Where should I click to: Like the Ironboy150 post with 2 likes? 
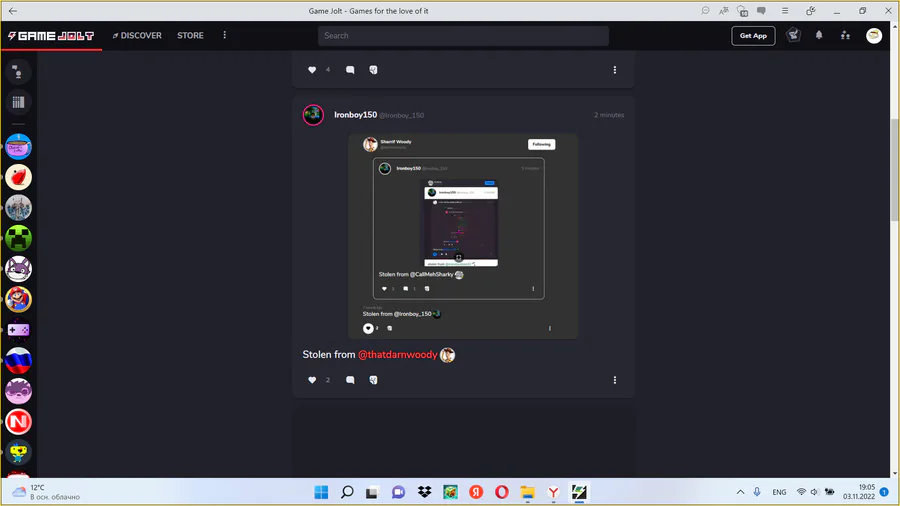click(x=312, y=380)
